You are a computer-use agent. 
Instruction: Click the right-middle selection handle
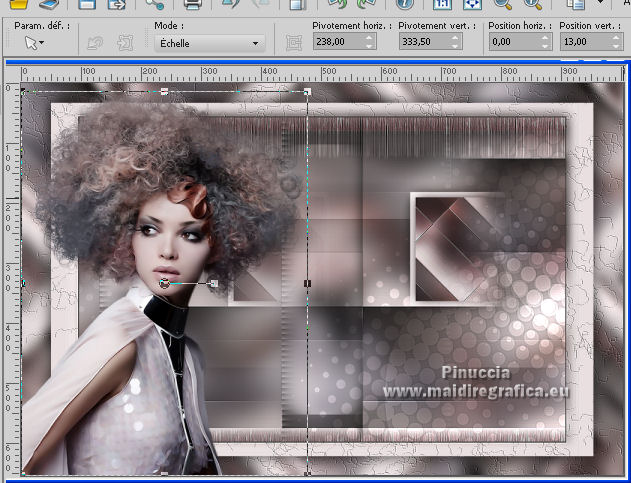click(307, 283)
